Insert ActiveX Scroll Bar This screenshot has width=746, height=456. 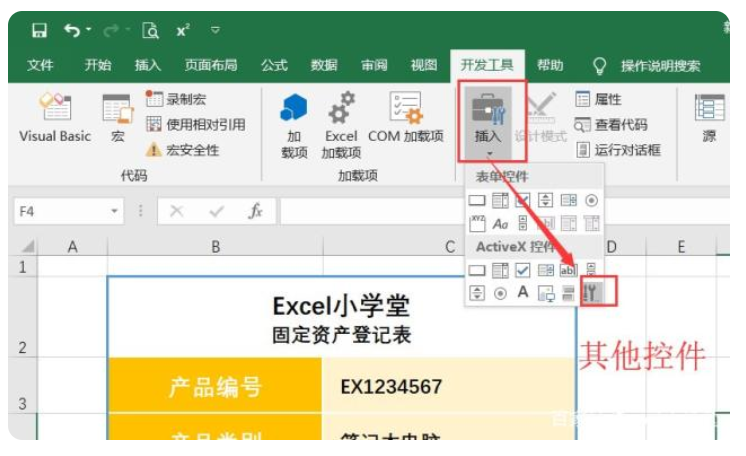click(x=591, y=270)
